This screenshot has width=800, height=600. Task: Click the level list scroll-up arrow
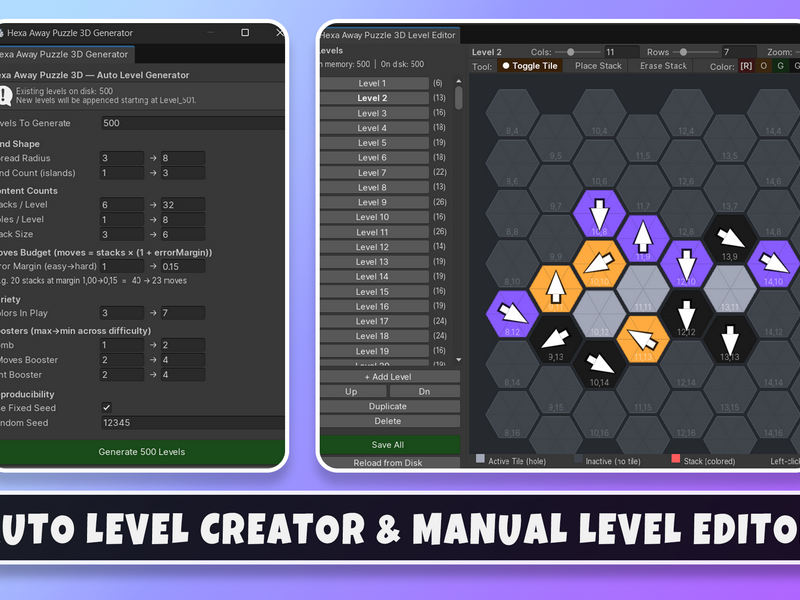pyautogui.click(x=458, y=81)
